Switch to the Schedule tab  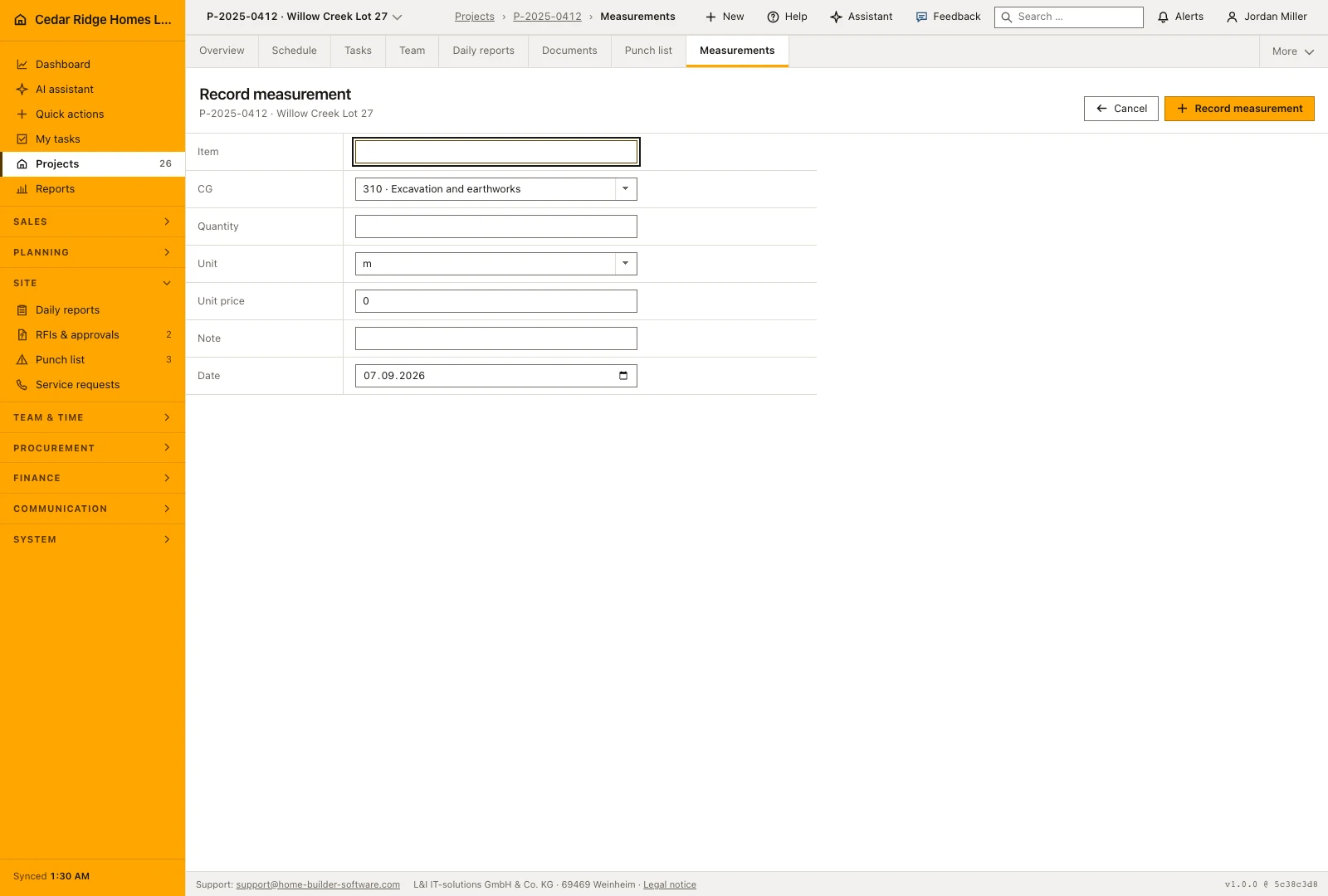click(x=295, y=51)
